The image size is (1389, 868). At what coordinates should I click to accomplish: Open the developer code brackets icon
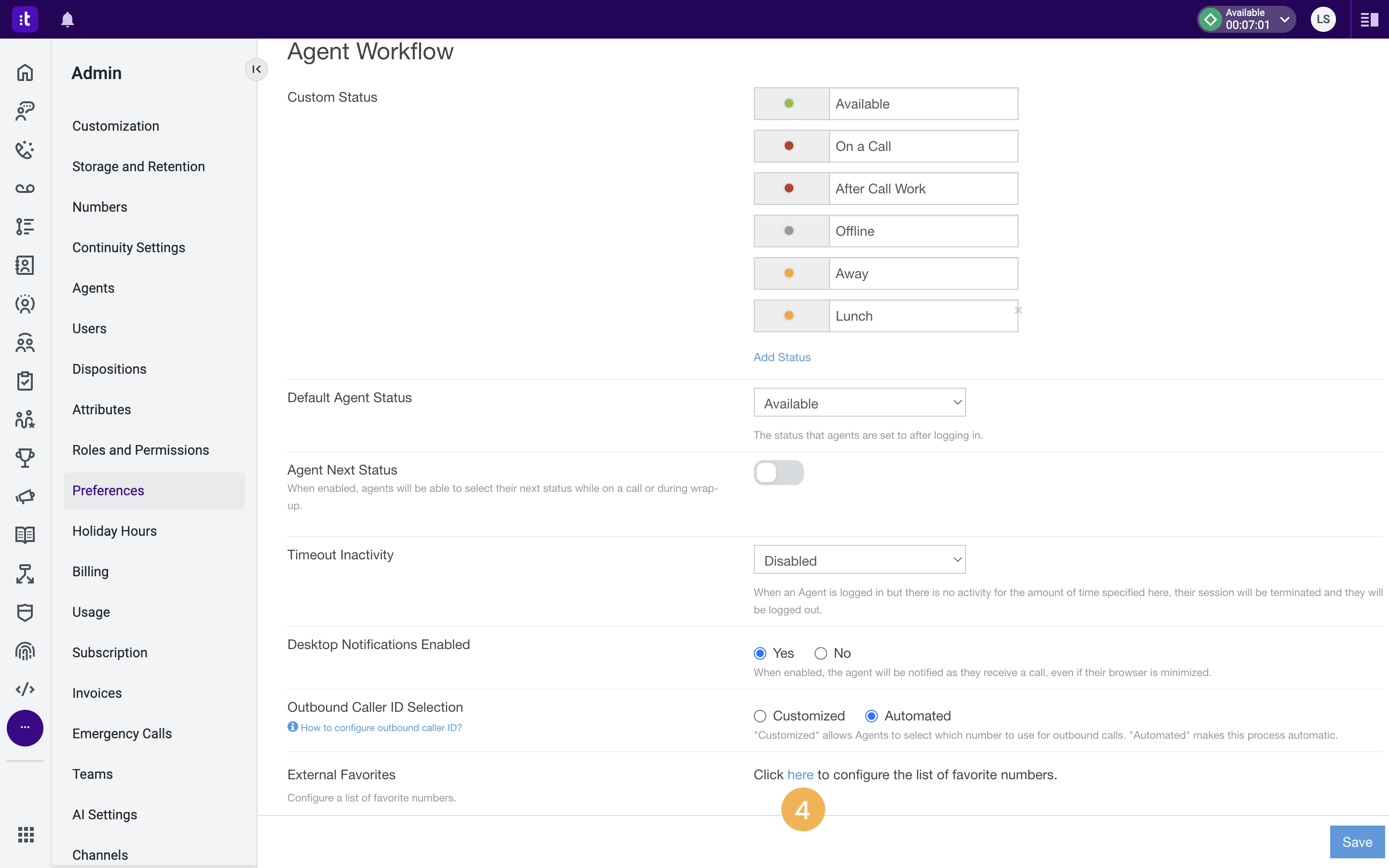25,689
